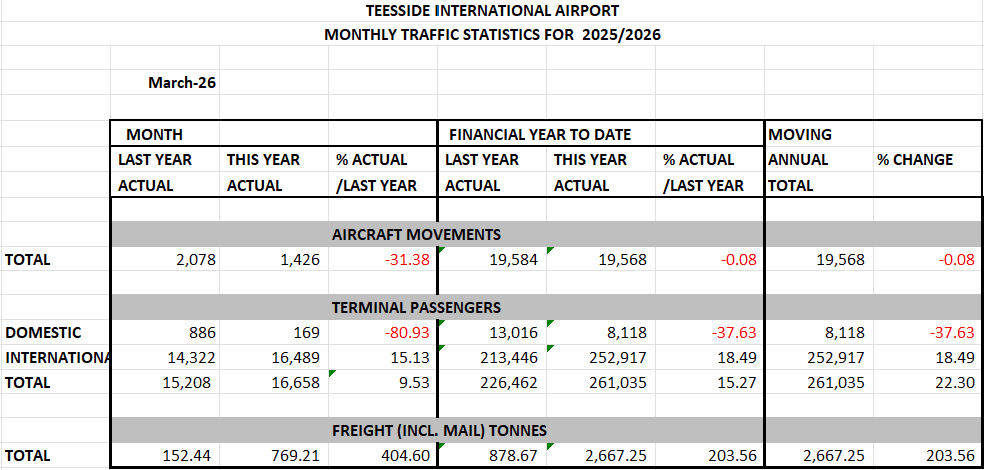Select the freight cell showing 152.44
The height and width of the screenshot is (470, 984).
tap(165, 456)
